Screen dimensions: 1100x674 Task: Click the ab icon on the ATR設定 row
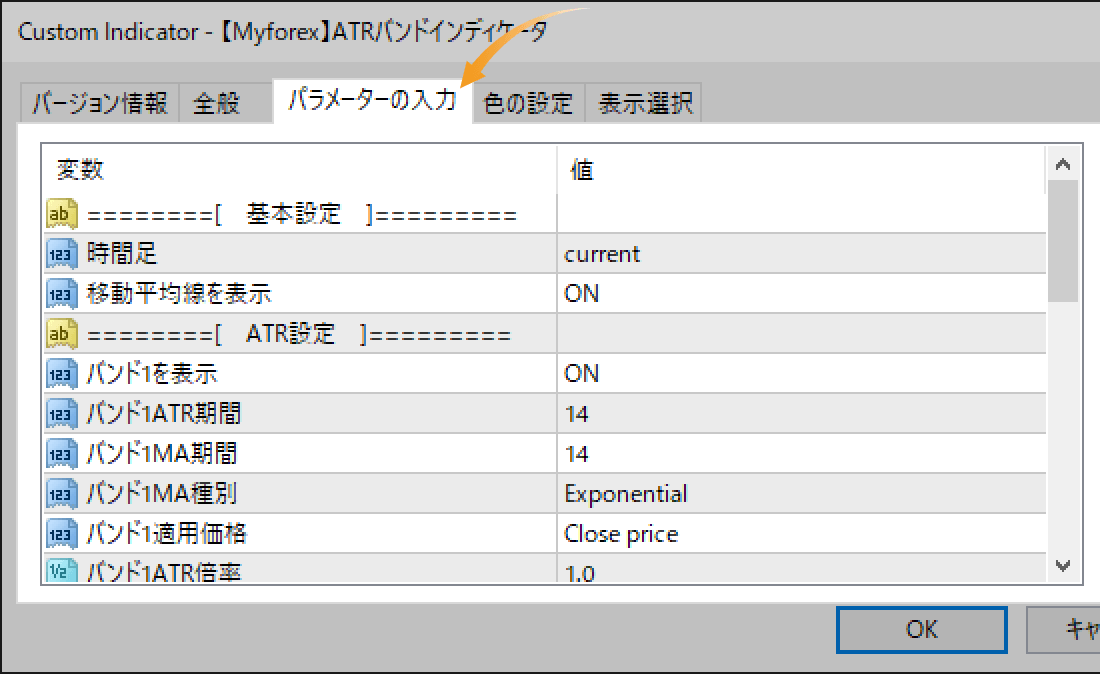pyautogui.click(x=55, y=333)
